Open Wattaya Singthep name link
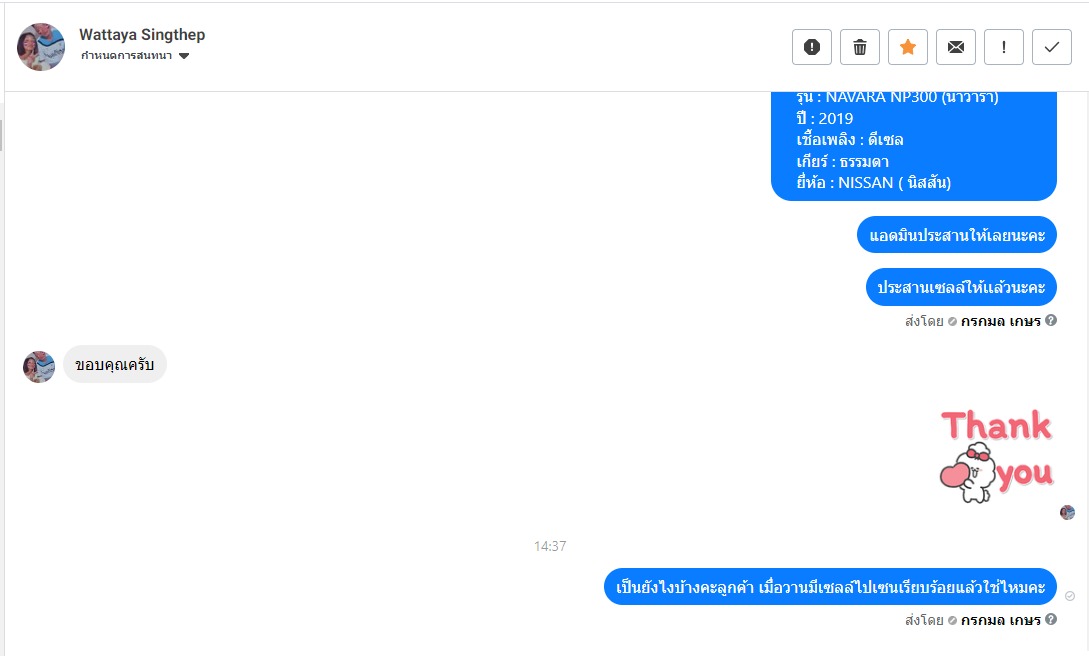This screenshot has width=1089, height=656. pyautogui.click(x=142, y=35)
